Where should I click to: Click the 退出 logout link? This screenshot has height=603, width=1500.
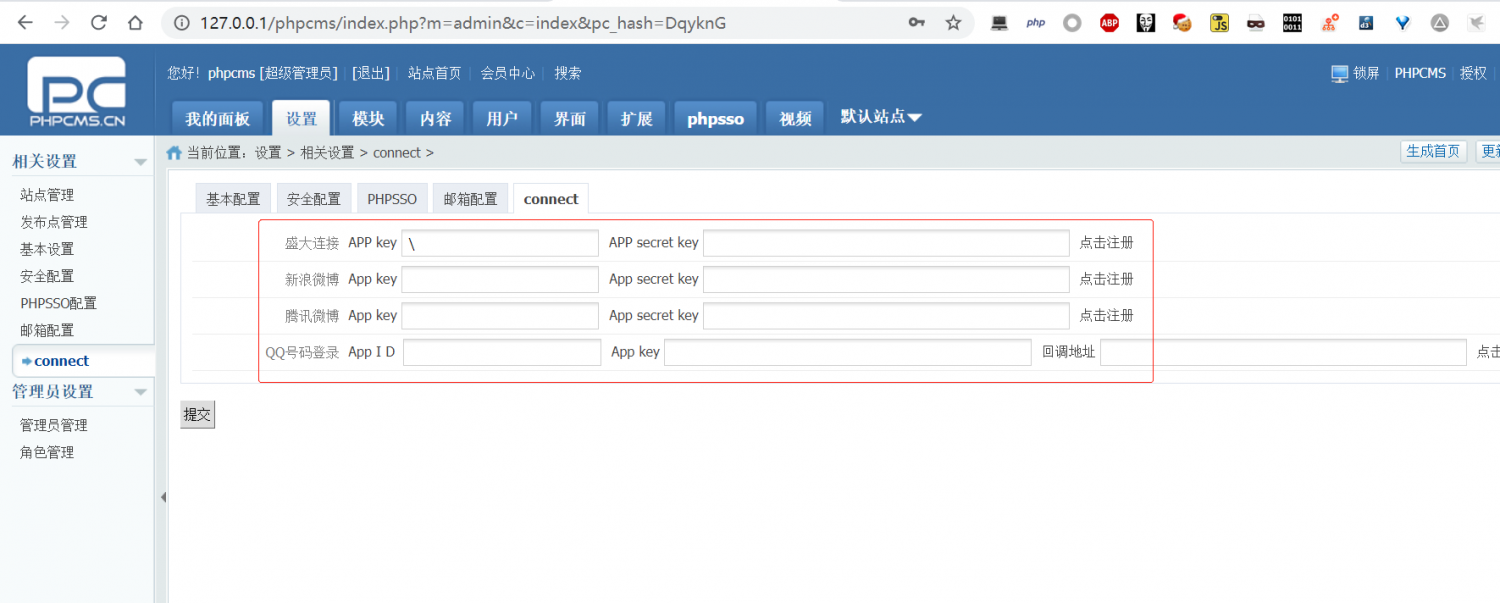pyautogui.click(x=371, y=73)
